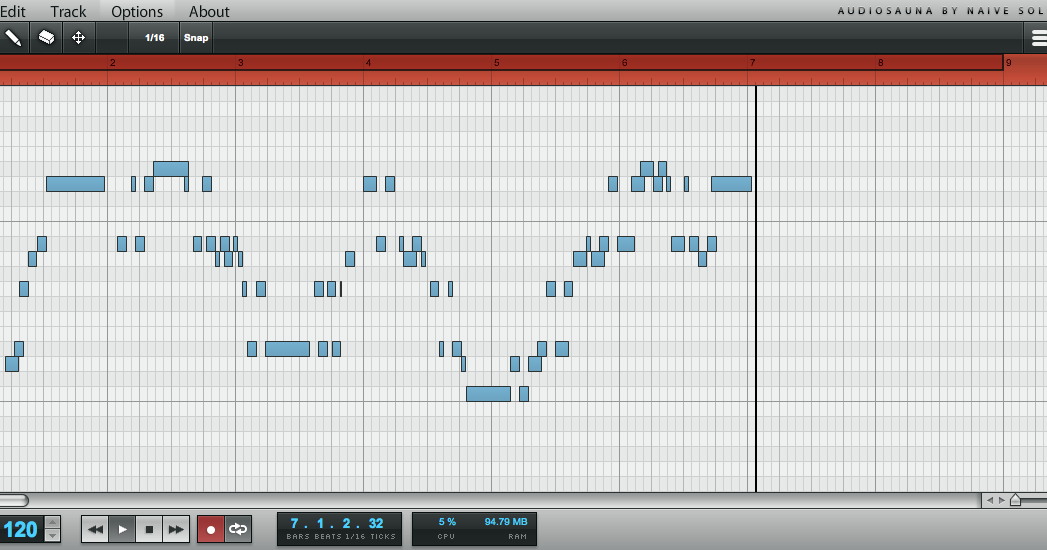The image size is (1047, 550).
Task: Toggle the Snap button
Action: [x=196, y=37]
